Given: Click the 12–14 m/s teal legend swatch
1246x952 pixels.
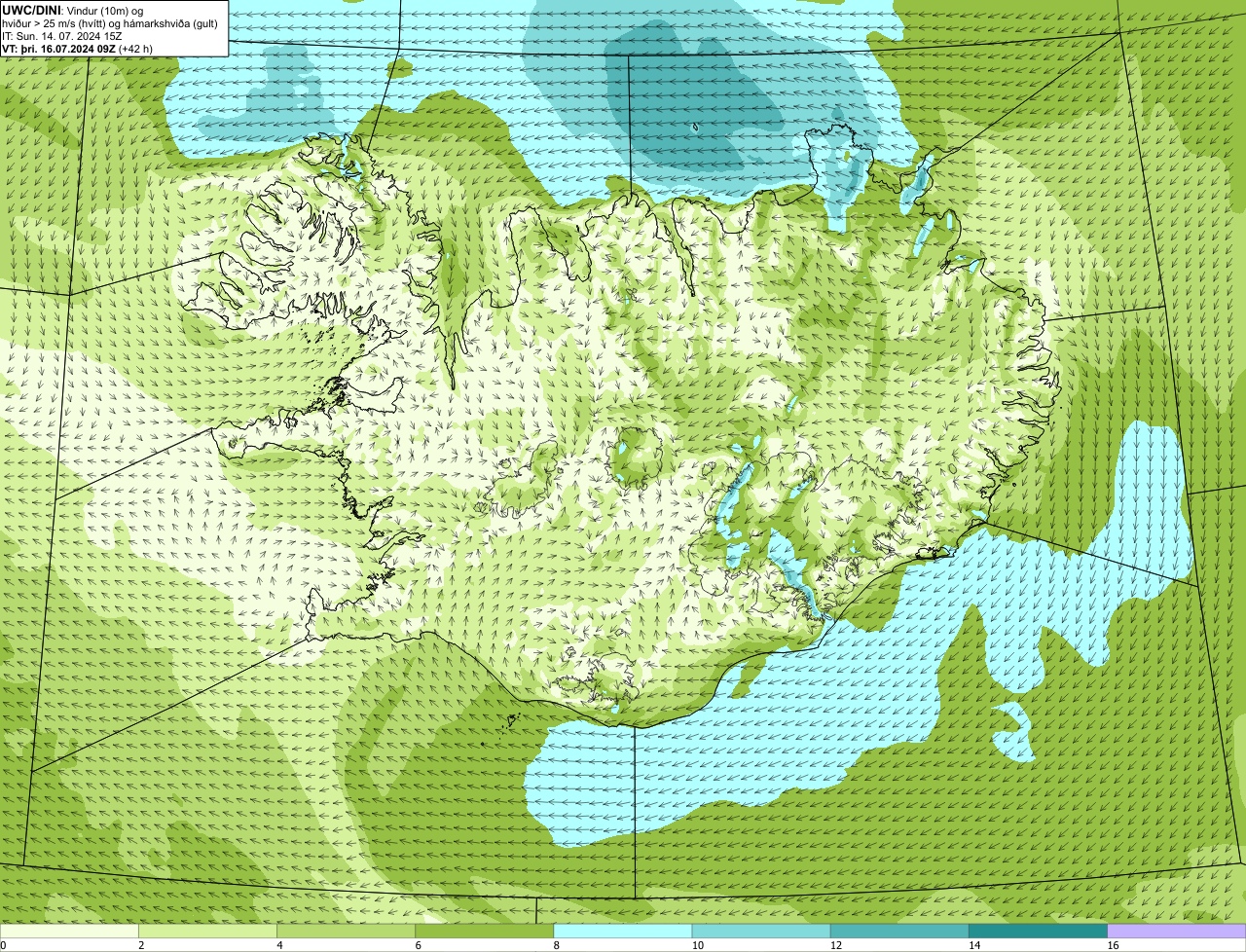Looking at the screenshot, I should coord(899,932).
